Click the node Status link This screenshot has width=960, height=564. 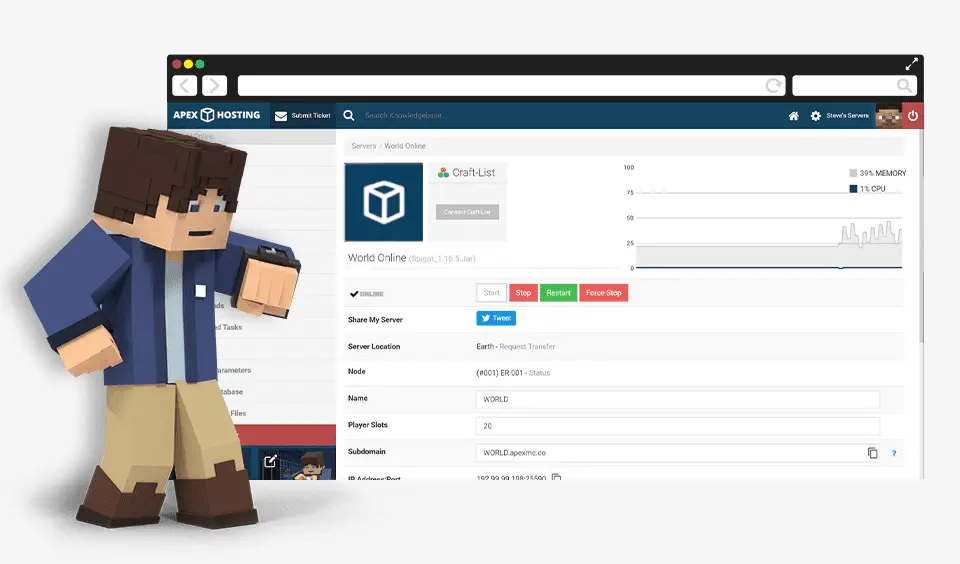(539, 373)
